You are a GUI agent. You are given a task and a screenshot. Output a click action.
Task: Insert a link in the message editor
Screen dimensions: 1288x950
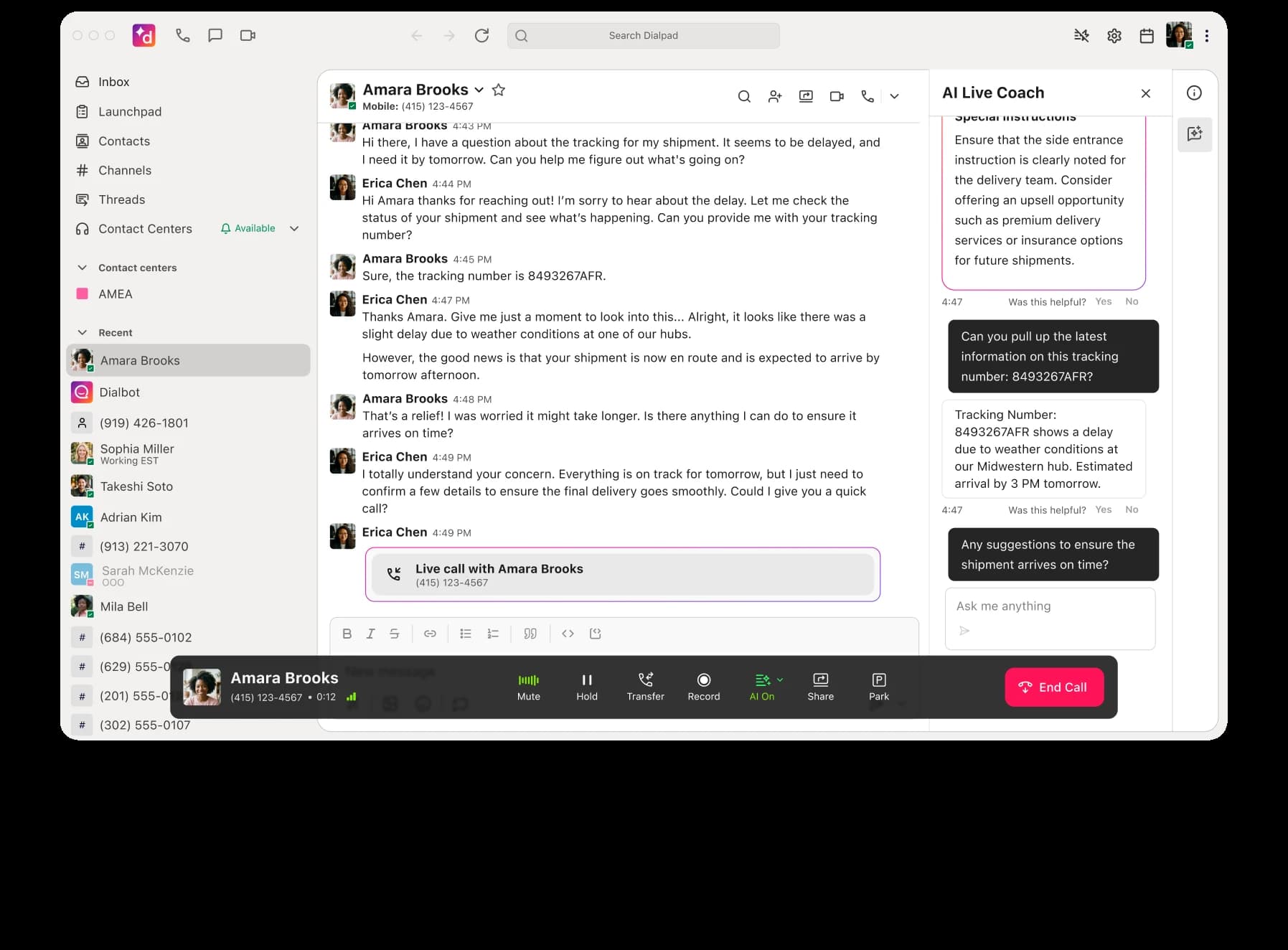[430, 634]
